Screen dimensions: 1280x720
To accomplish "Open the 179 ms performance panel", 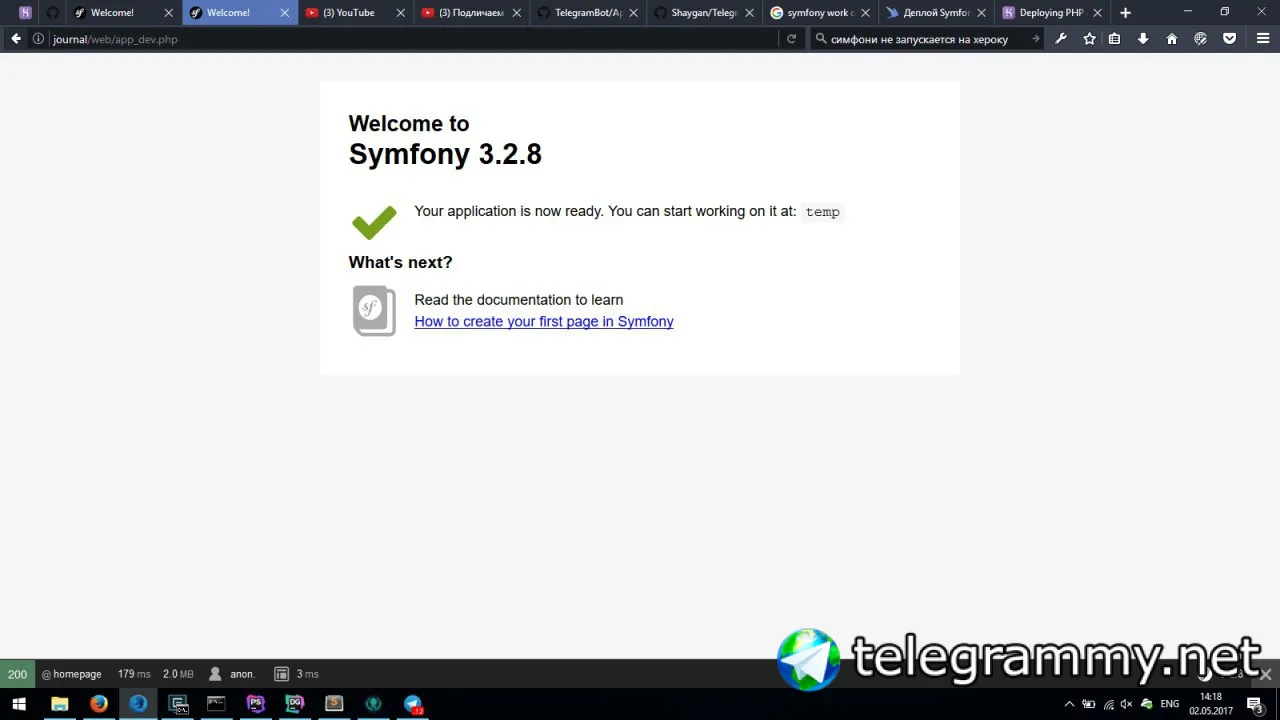I will click(x=134, y=674).
